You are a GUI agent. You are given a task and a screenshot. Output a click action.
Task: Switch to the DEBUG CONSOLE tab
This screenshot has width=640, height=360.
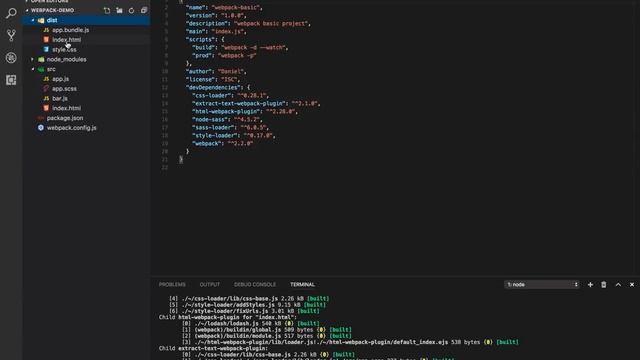[255, 284]
